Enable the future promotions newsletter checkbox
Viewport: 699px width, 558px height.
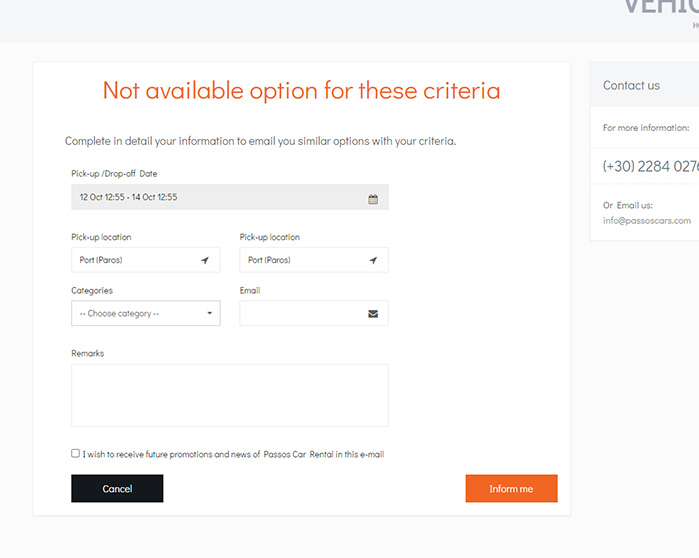click(76, 453)
